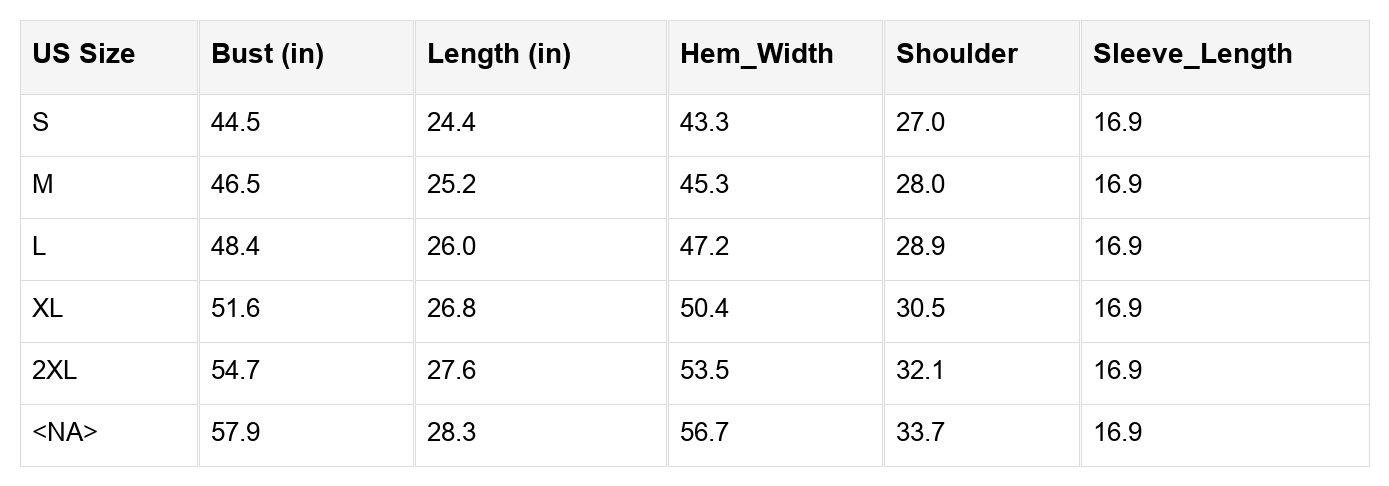This screenshot has height=486, width=1389.
Task: Select the Hem_Width column header
Action: 756,54
